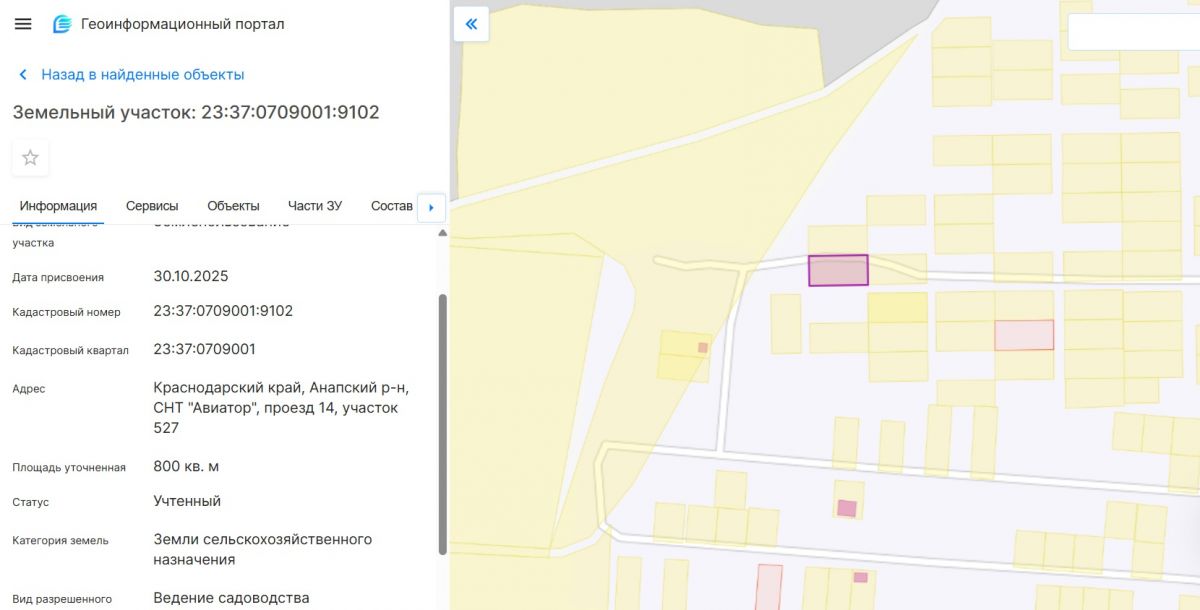This screenshot has width=1200, height=610.
Task: Switch to the Информация tab
Action: click(58, 206)
